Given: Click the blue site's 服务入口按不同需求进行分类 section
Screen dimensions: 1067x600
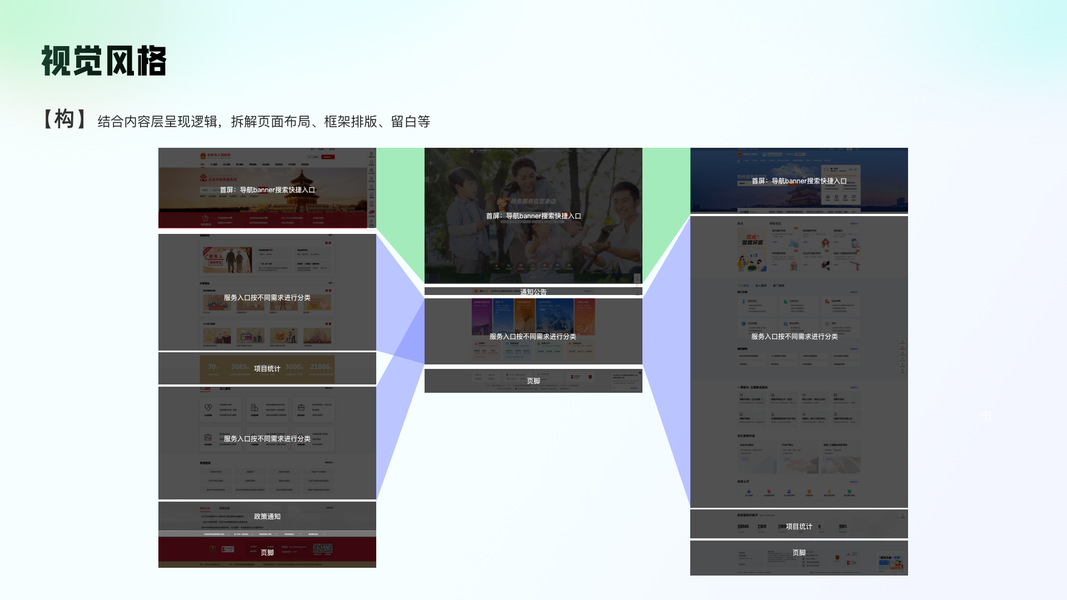Looking at the screenshot, I should tap(799, 362).
